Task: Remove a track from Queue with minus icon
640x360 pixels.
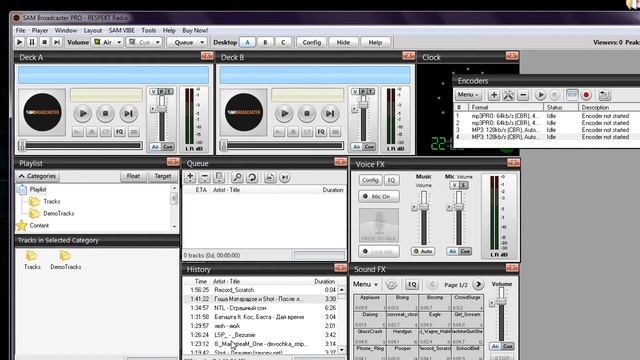Action: [204, 177]
